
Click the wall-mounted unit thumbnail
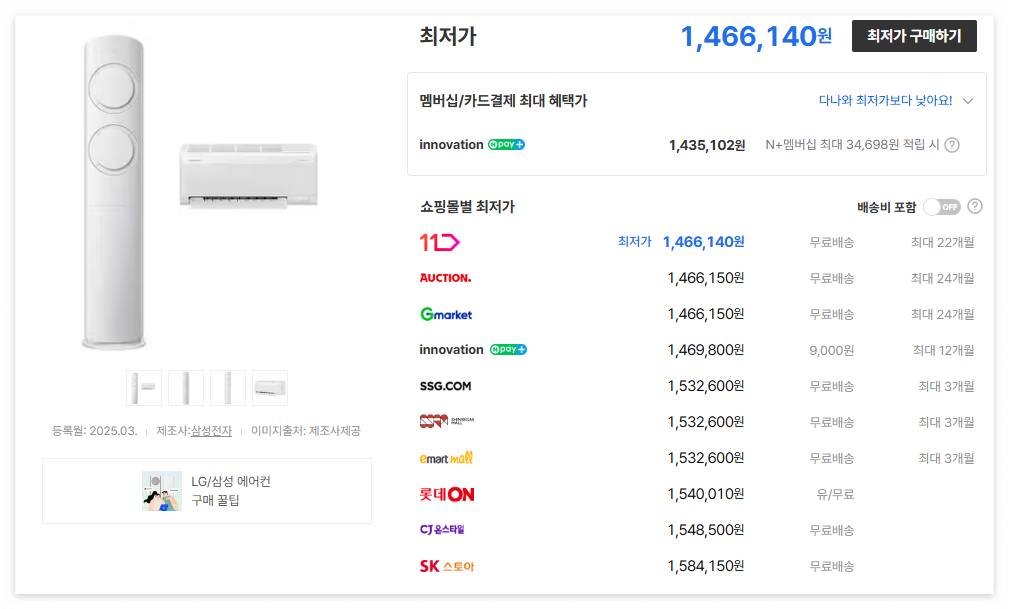[x=270, y=388]
